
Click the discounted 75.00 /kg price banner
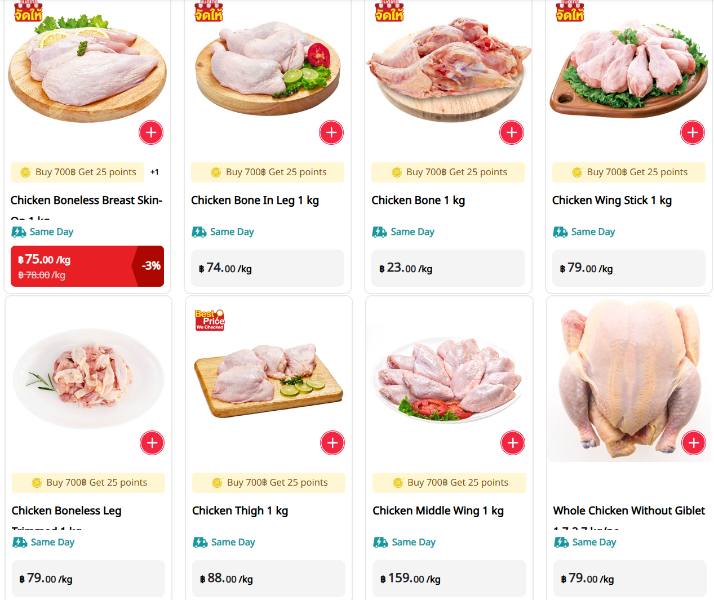pyautogui.click(x=87, y=266)
